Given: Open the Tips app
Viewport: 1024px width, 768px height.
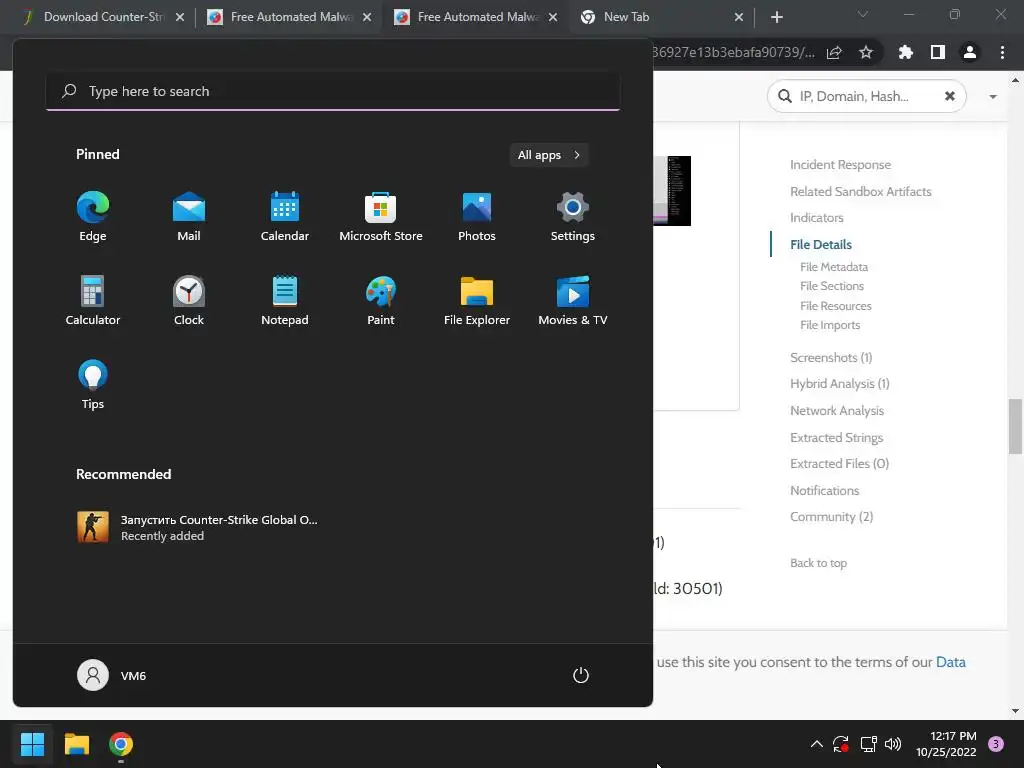Looking at the screenshot, I should point(93,384).
